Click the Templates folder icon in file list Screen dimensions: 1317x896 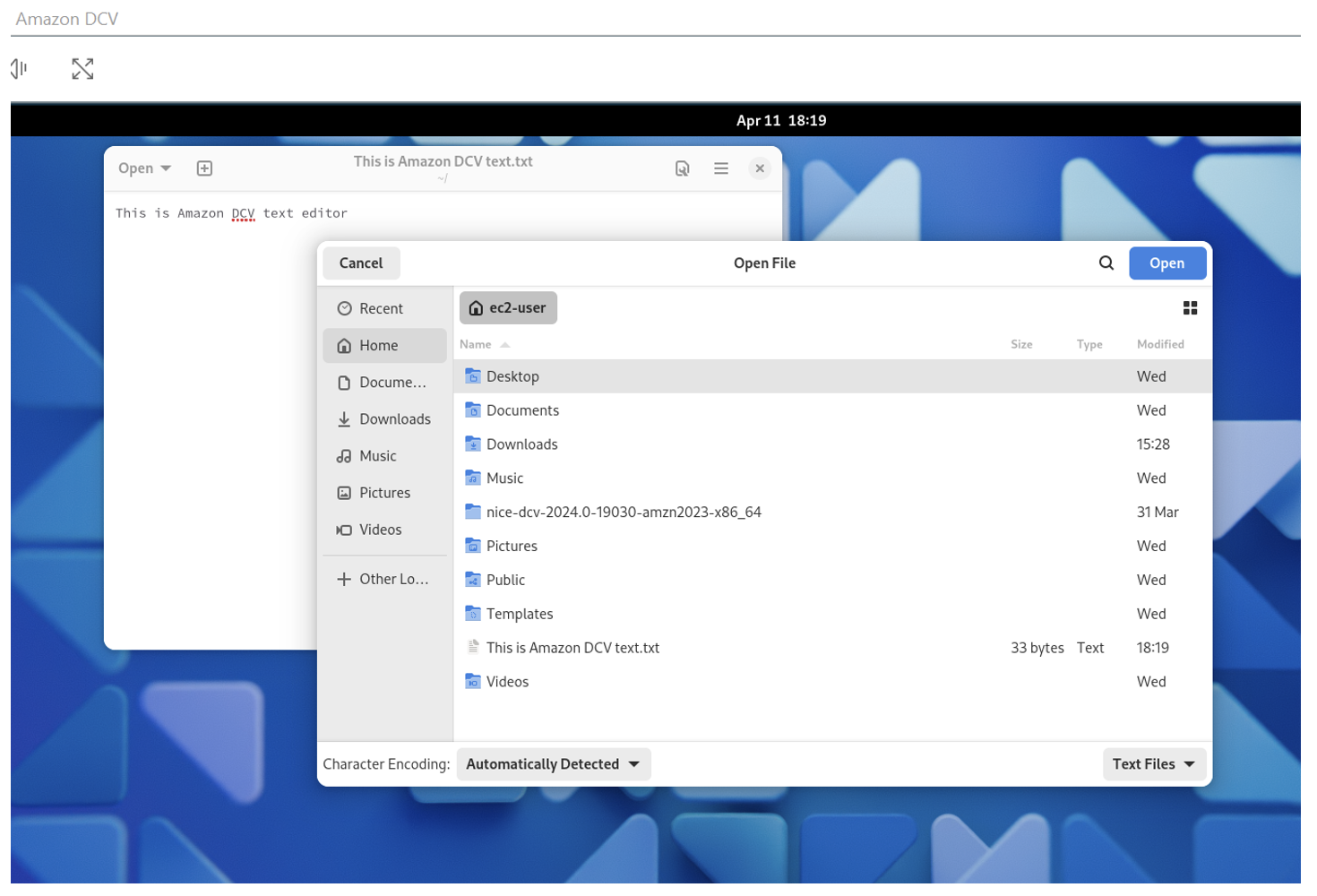click(x=473, y=614)
